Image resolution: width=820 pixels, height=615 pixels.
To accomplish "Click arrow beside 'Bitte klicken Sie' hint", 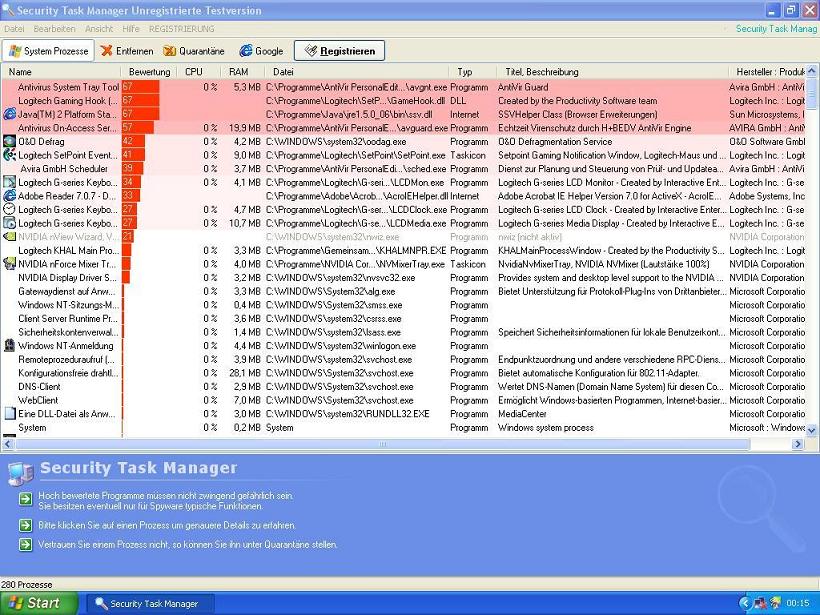I will click(25, 525).
